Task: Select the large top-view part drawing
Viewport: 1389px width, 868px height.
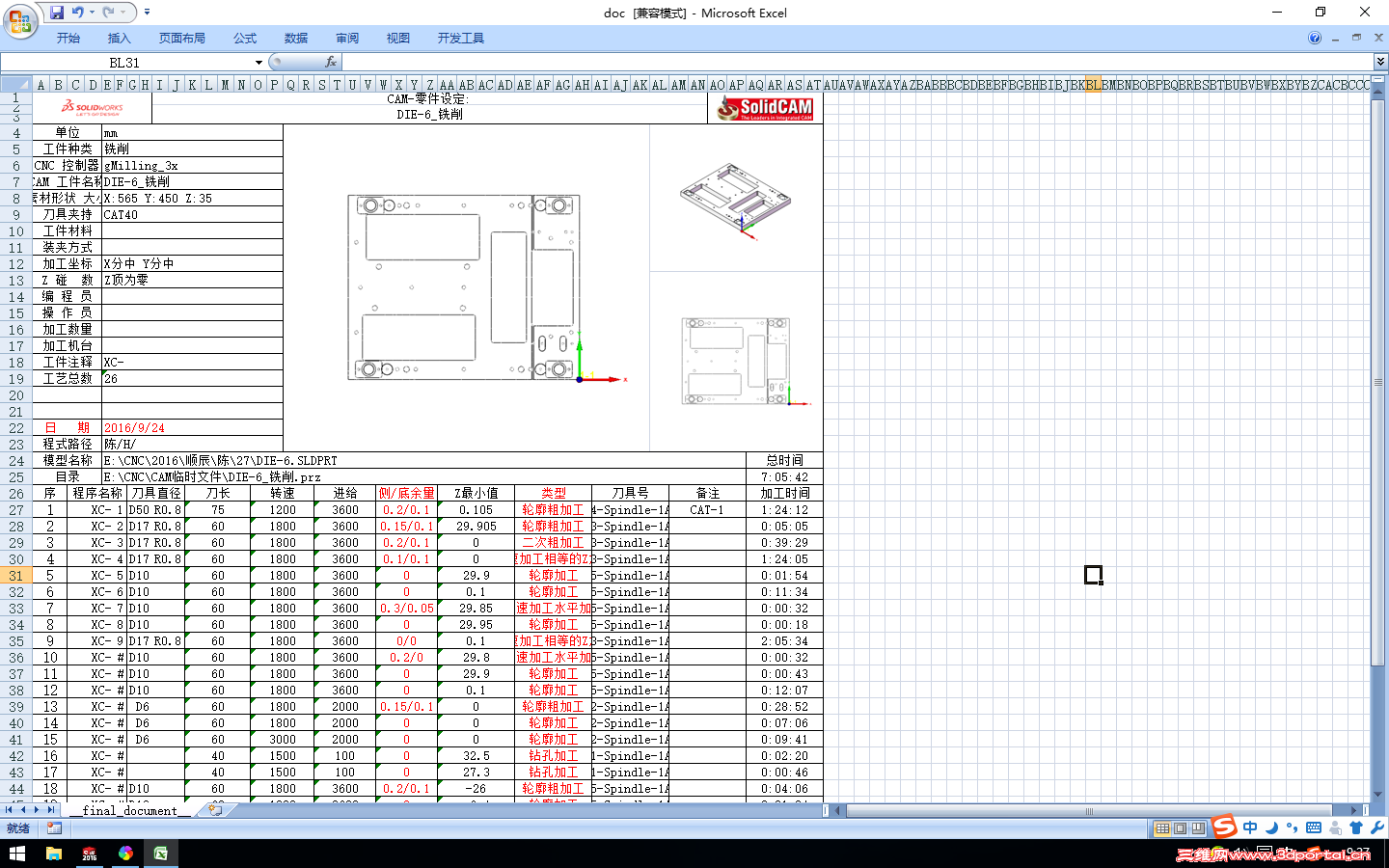Action: point(487,288)
